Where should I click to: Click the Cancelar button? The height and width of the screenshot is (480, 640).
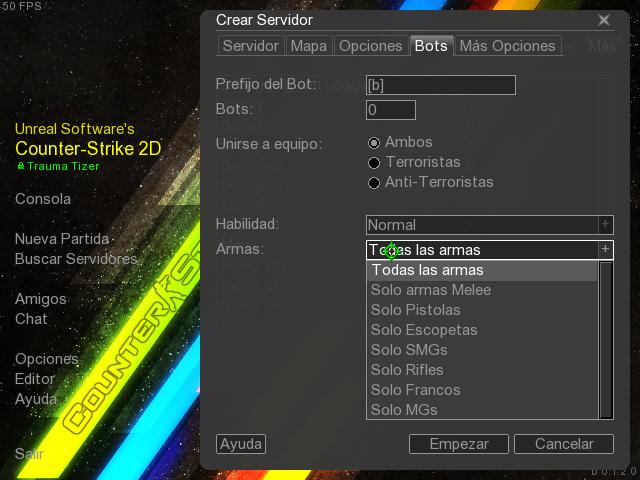pos(564,444)
